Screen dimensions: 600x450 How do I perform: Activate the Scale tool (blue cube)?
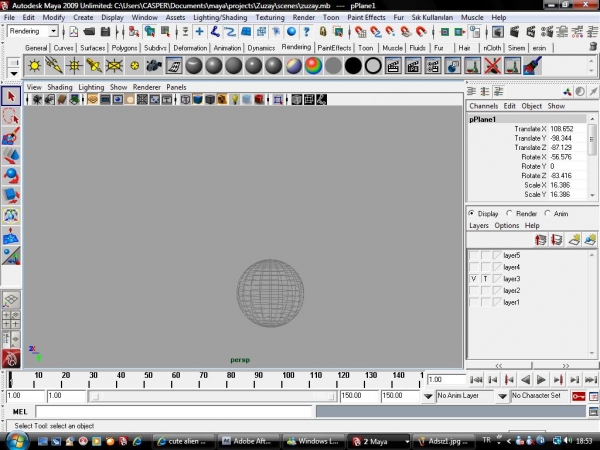click(x=11, y=196)
